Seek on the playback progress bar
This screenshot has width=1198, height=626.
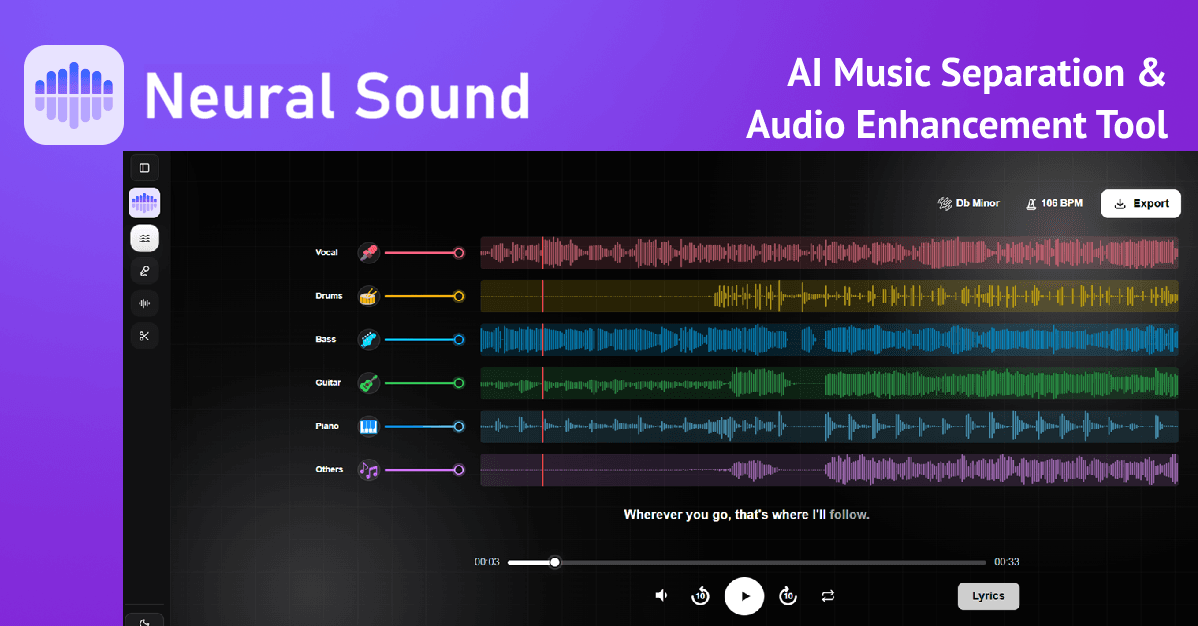pyautogui.click(x=746, y=563)
